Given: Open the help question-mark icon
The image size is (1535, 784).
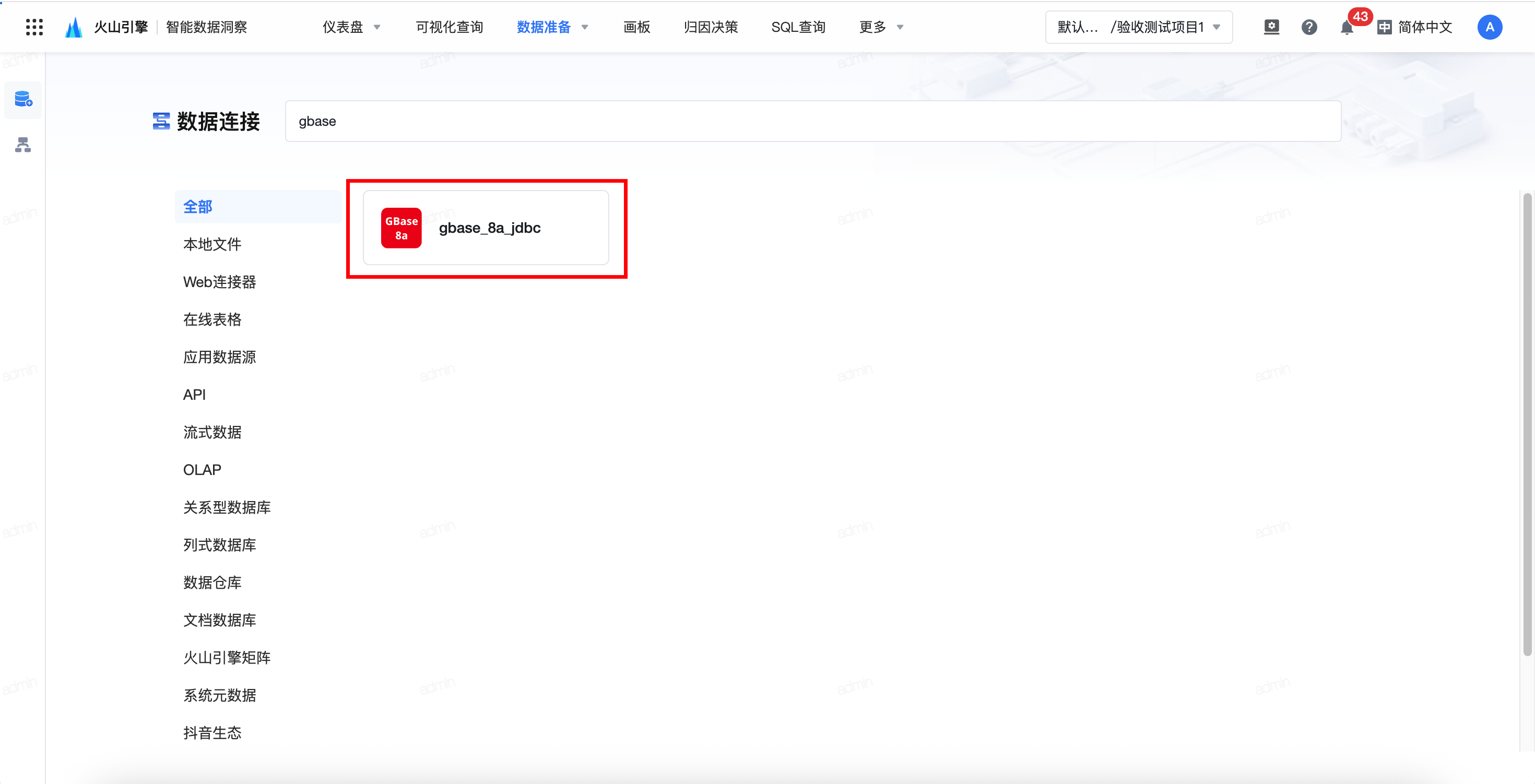Looking at the screenshot, I should click(1308, 27).
